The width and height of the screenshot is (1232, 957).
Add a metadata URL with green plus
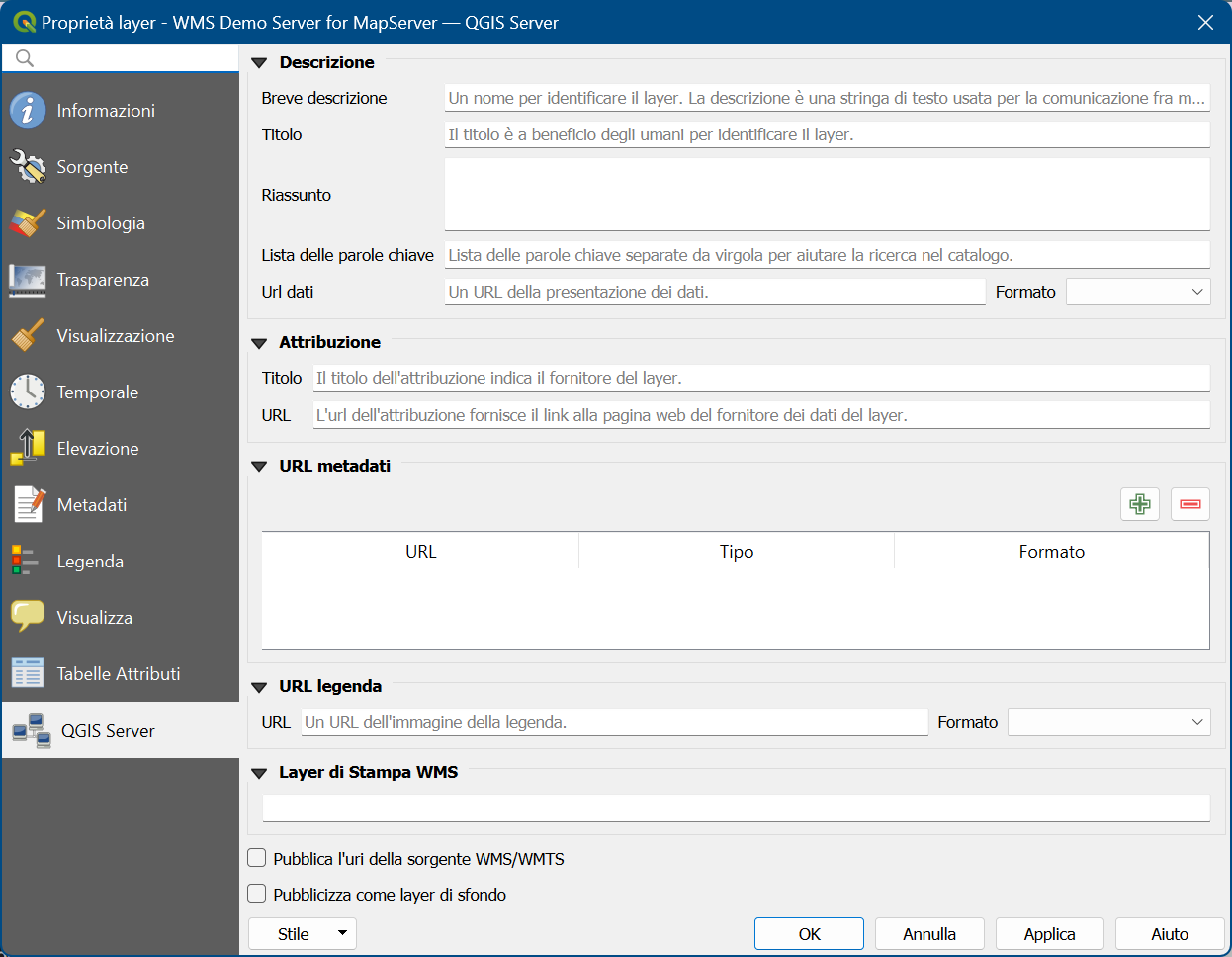1140,504
